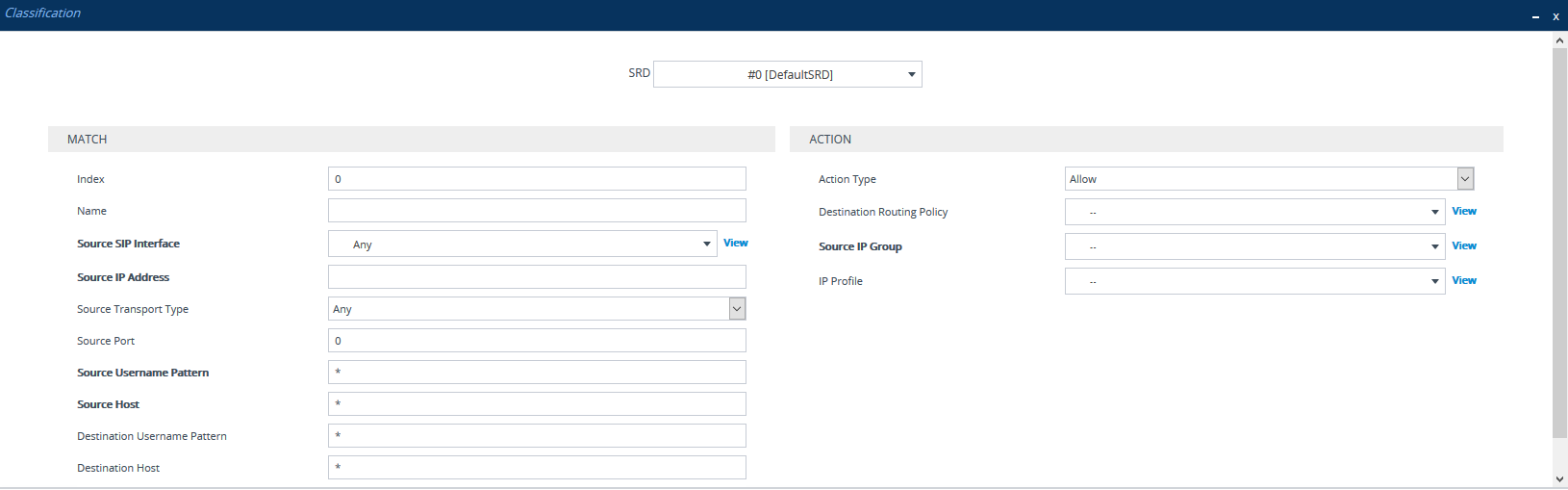Expand the Source IP Group dropdown
This screenshot has width=1568, height=490.
coord(1254,246)
